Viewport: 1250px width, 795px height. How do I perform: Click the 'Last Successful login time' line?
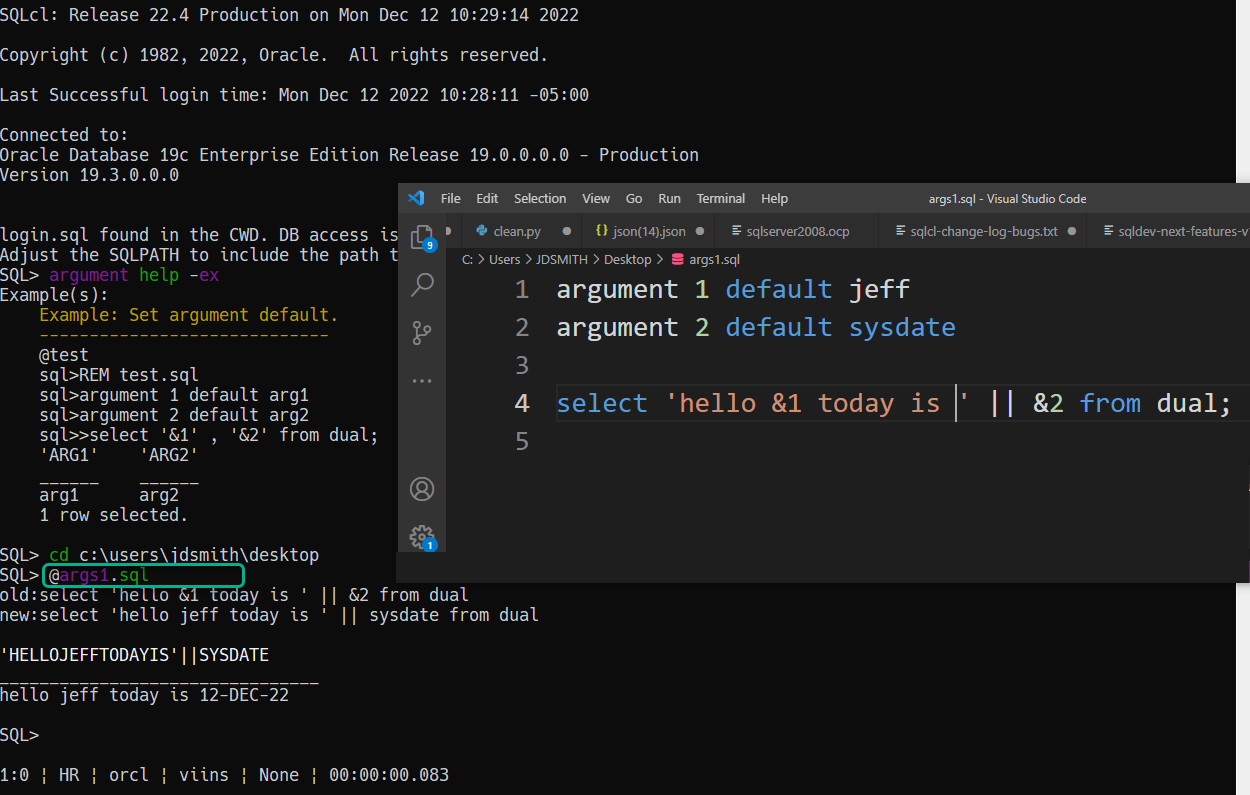pos(295,95)
